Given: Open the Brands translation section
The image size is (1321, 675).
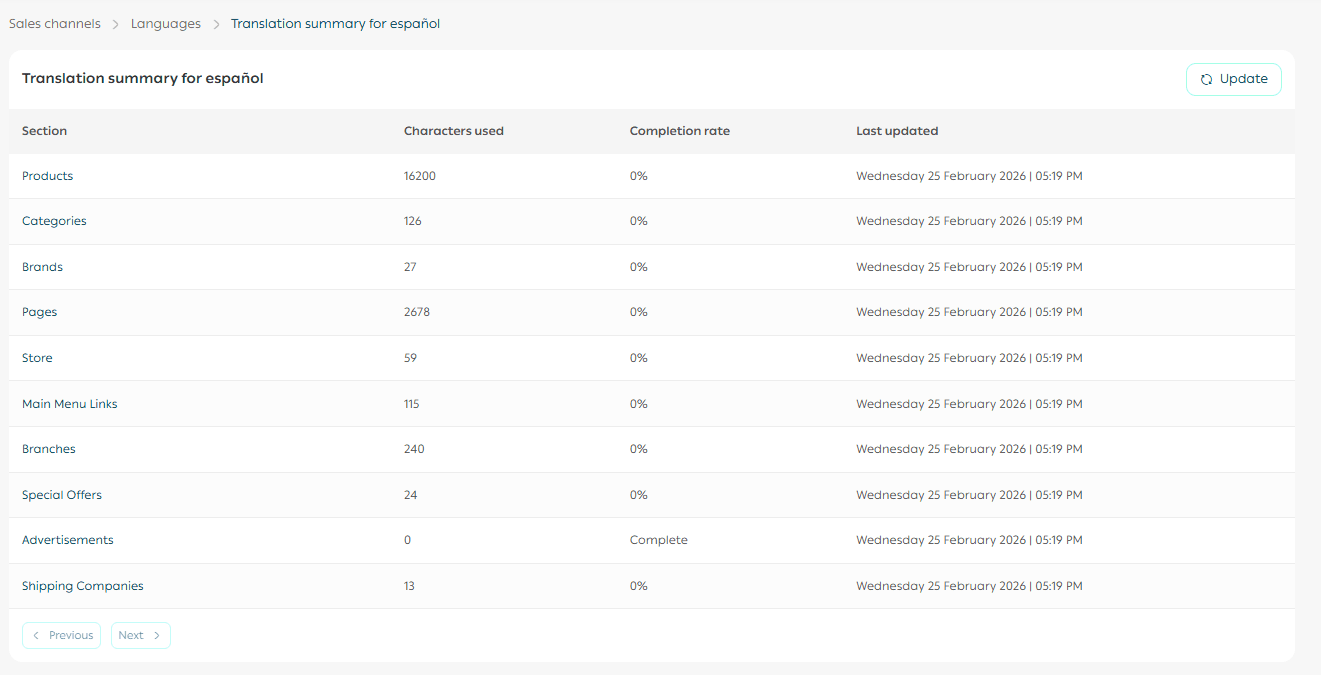Looking at the screenshot, I should 42,267.
